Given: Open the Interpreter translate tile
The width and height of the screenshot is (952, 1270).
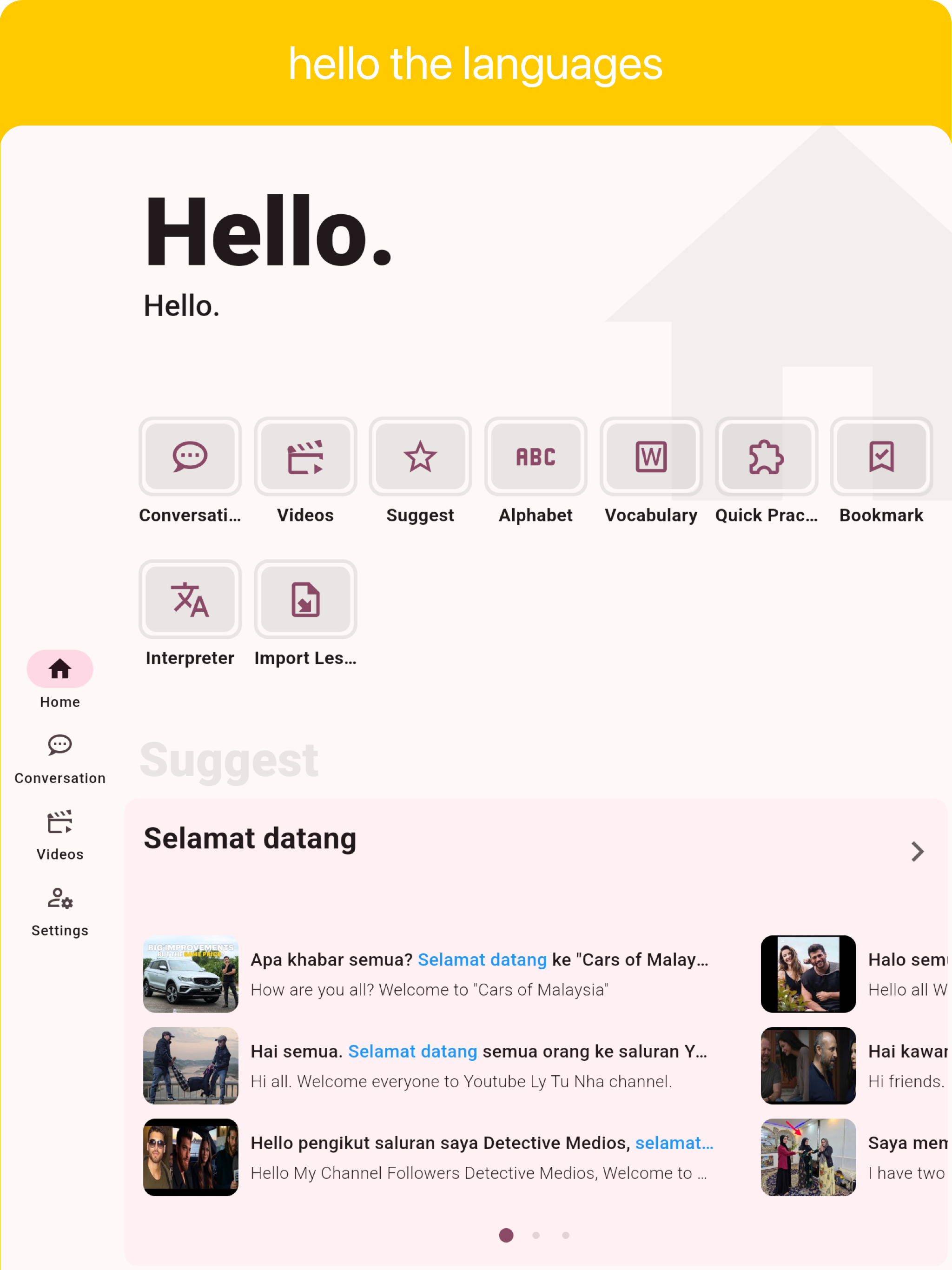Looking at the screenshot, I should (x=190, y=599).
